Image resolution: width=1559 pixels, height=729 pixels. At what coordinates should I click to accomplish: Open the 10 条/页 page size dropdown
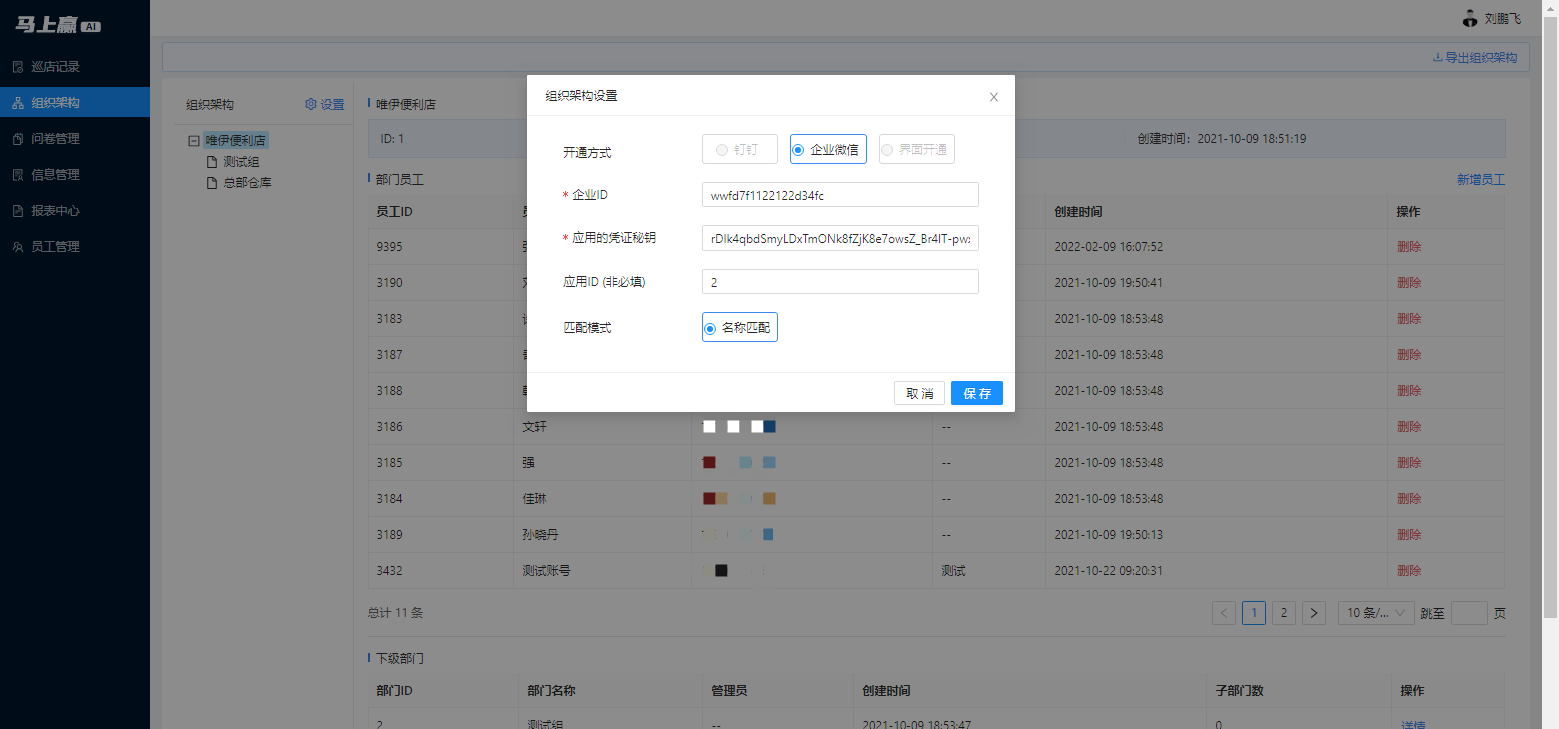click(1376, 613)
